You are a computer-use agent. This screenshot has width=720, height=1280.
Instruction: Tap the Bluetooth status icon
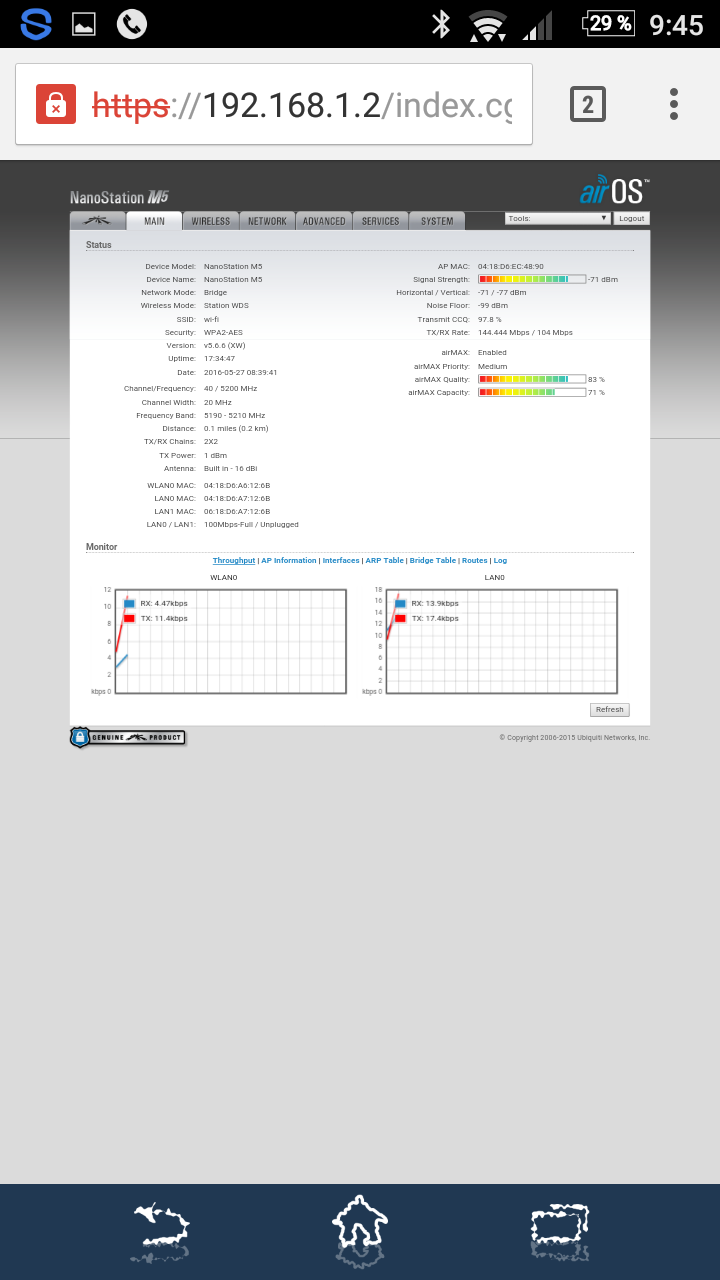441,24
